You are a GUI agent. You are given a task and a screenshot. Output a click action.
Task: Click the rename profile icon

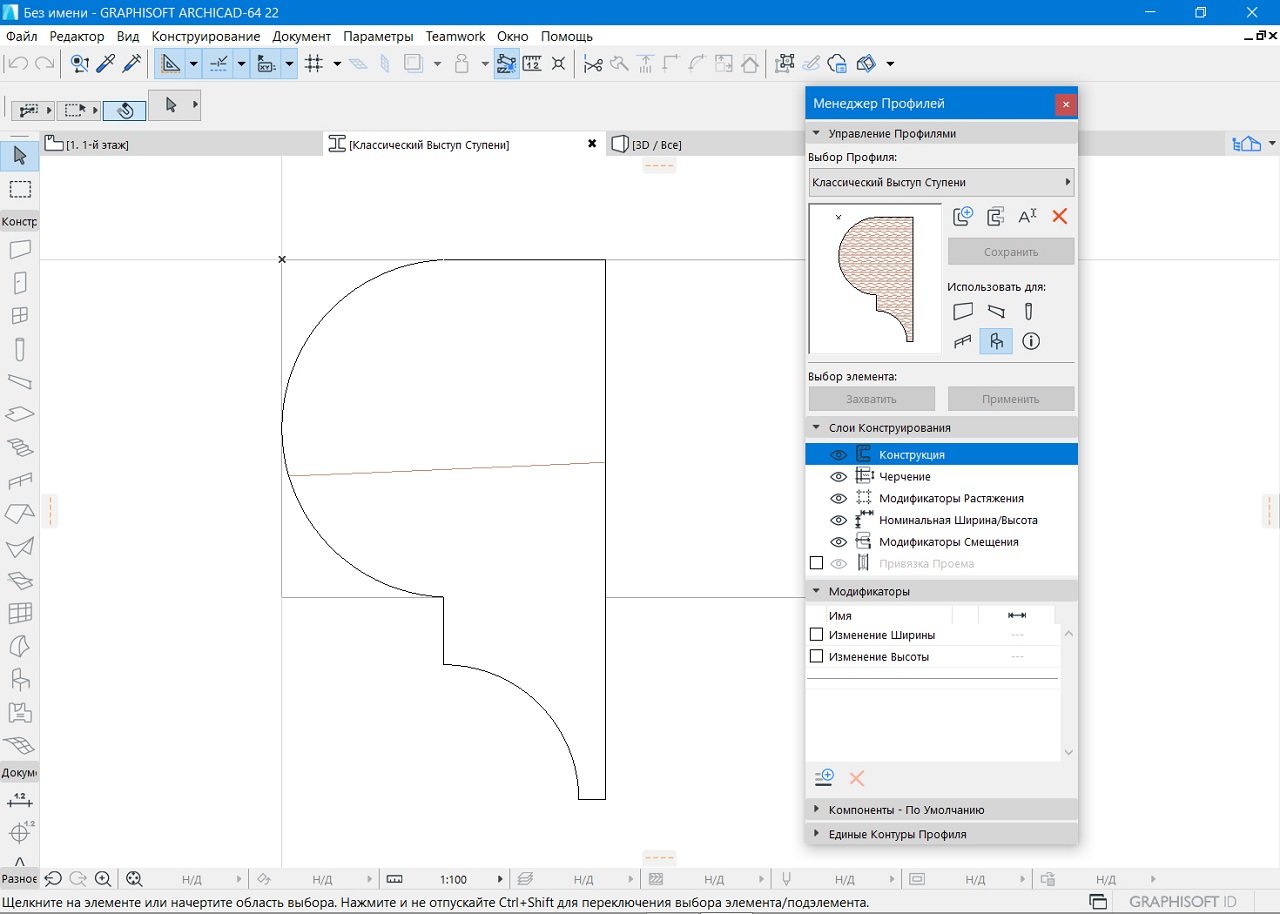click(1027, 216)
